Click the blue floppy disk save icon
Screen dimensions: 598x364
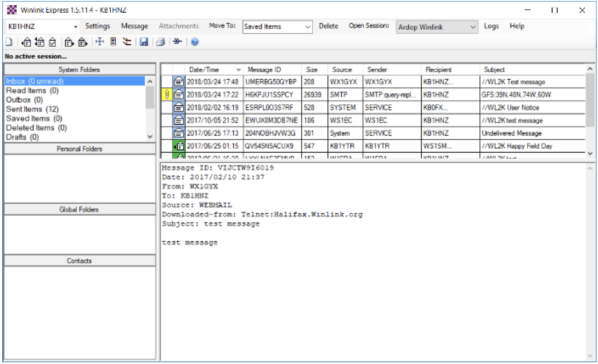tap(144, 42)
